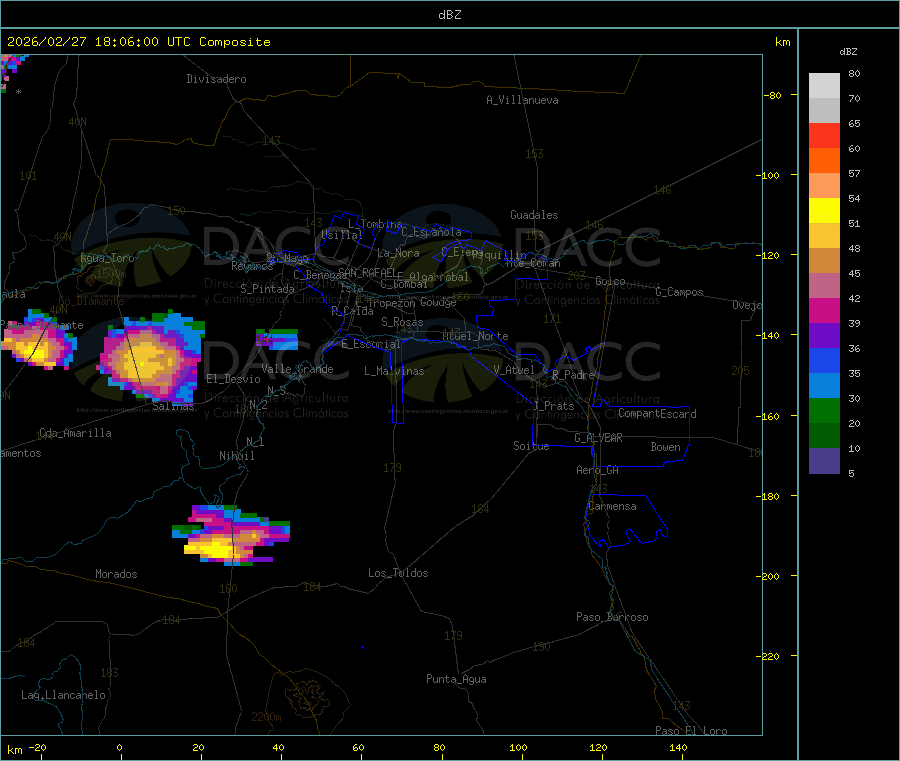Click the -80 km vertical axis tick
Viewport: 900px width, 761px height.
point(772,95)
